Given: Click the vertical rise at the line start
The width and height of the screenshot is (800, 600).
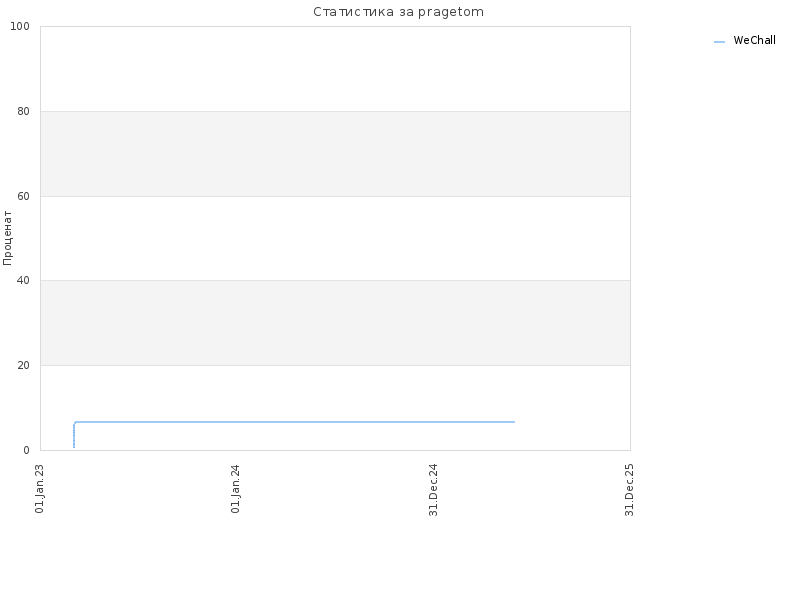Looking at the screenshot, I should 74,436.
